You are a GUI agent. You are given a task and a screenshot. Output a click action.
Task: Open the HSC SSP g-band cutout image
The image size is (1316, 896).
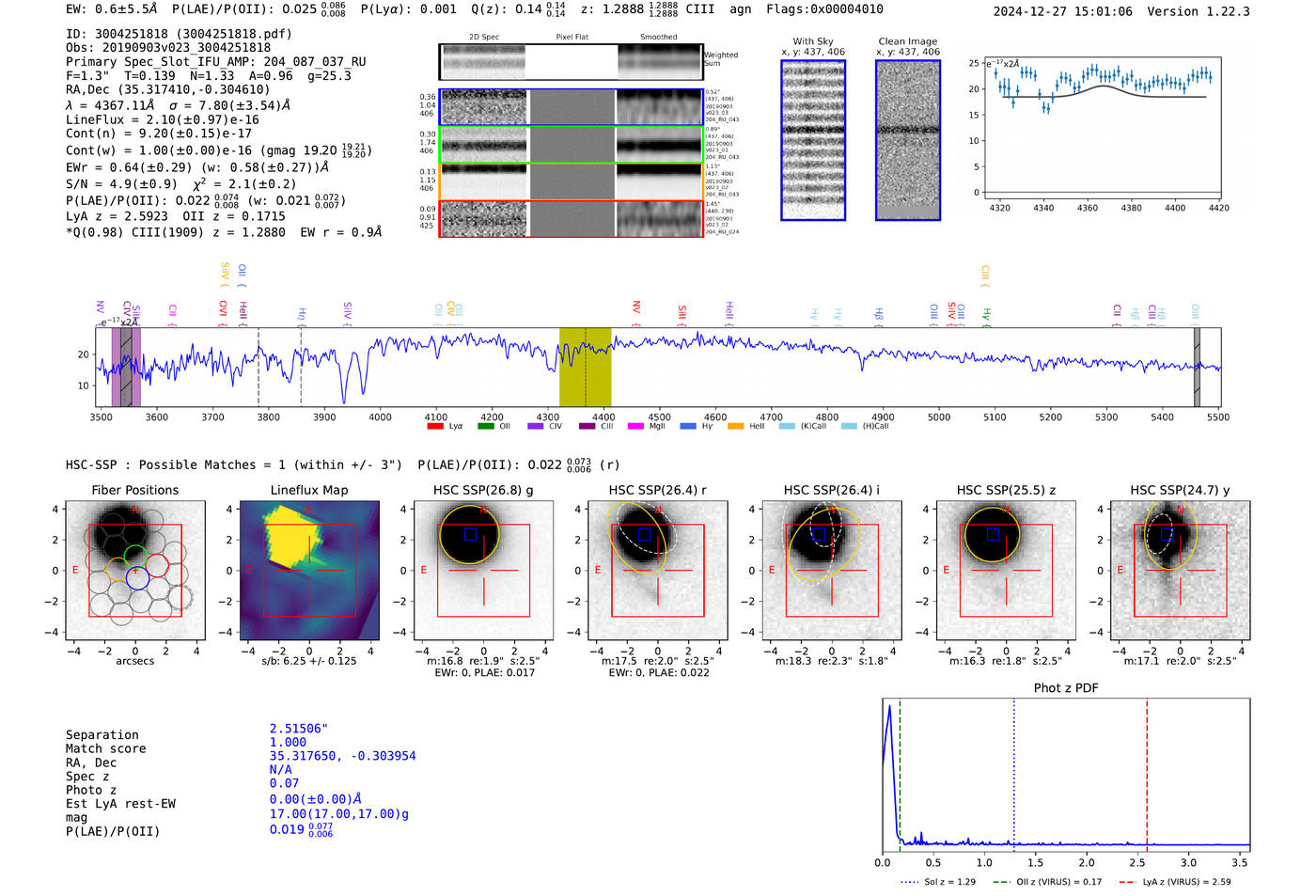click(483, 570)
